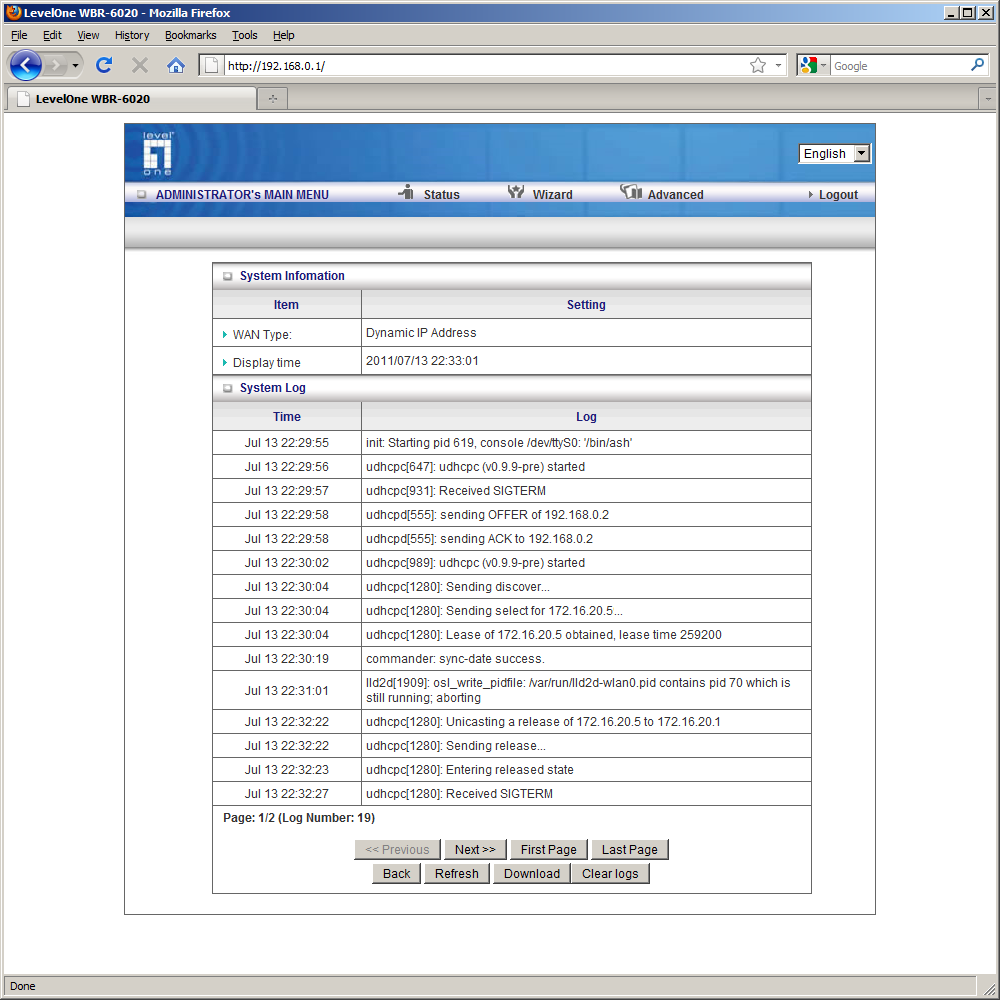The image size is (1000, 1000).
Task: Click the disabled << Previous button
Action: [x=397, y=849]
